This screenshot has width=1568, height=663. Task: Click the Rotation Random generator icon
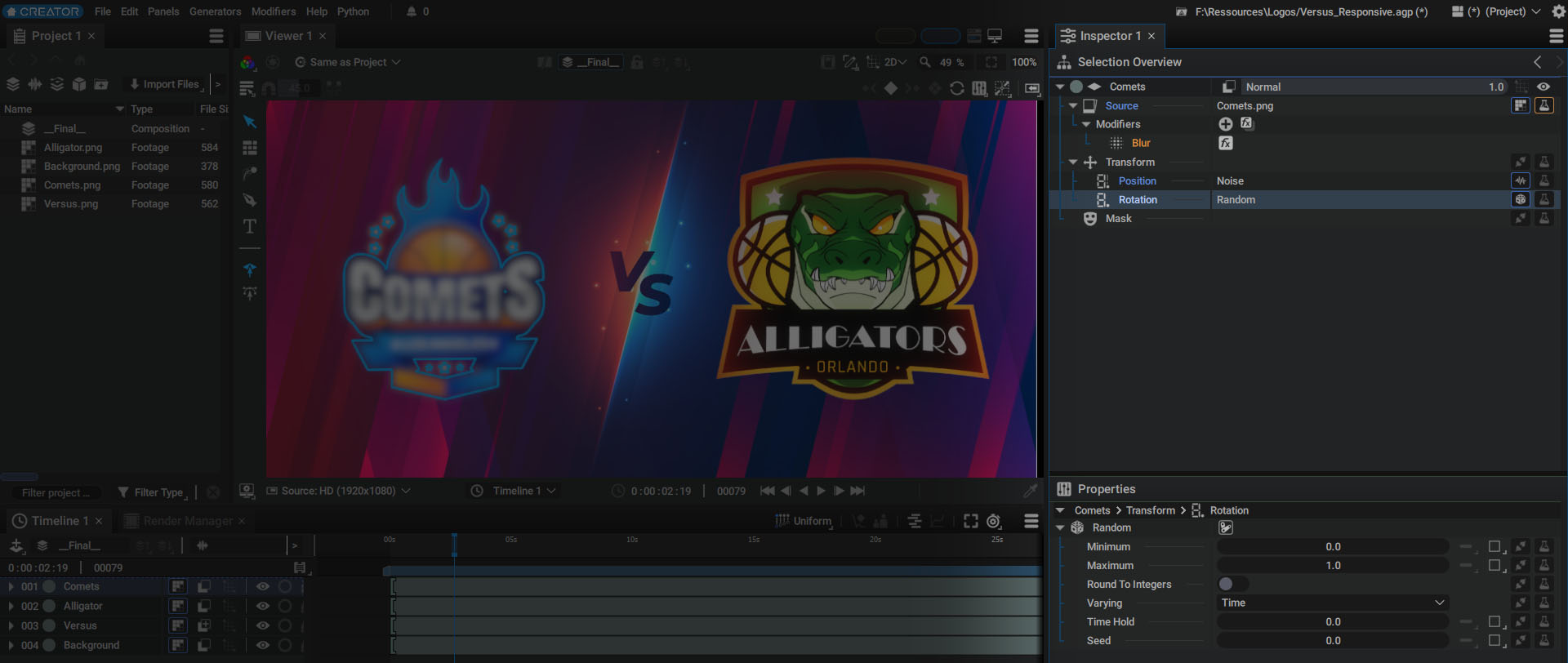click(1521, 199)
